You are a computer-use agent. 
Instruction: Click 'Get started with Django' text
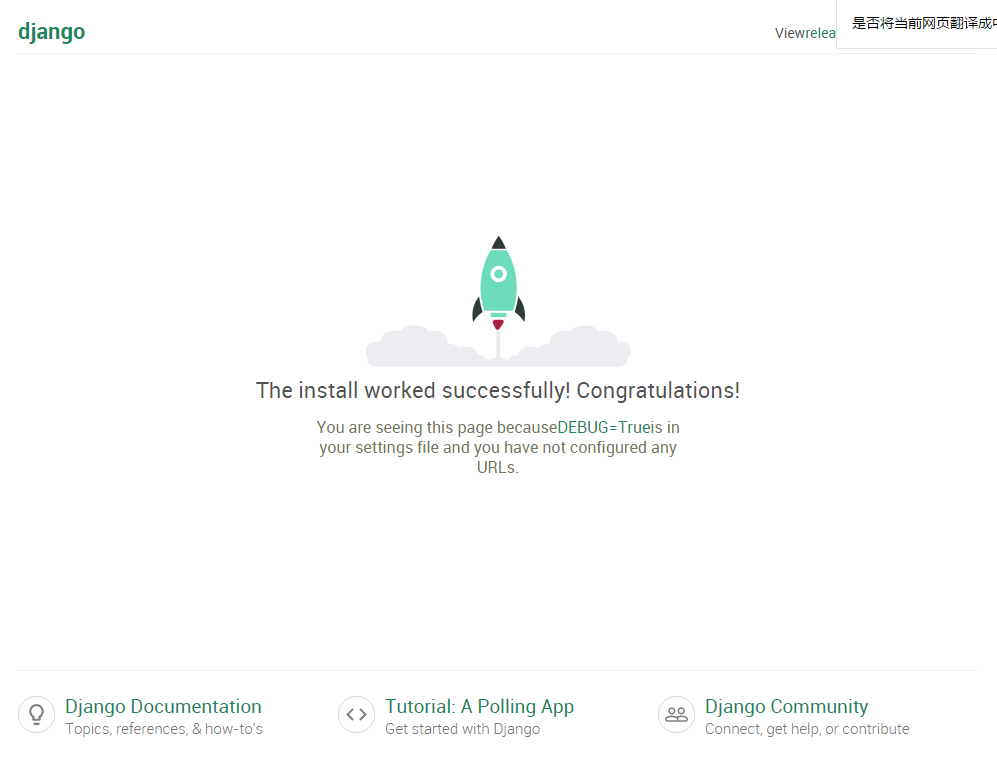[x=462, y=729]
